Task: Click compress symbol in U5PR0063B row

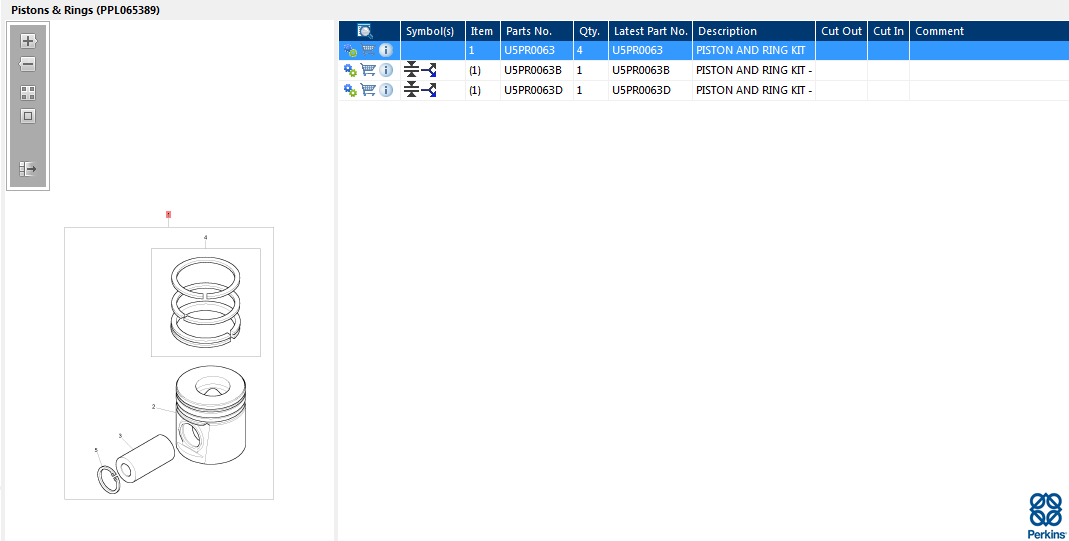Action: (411, 69)
